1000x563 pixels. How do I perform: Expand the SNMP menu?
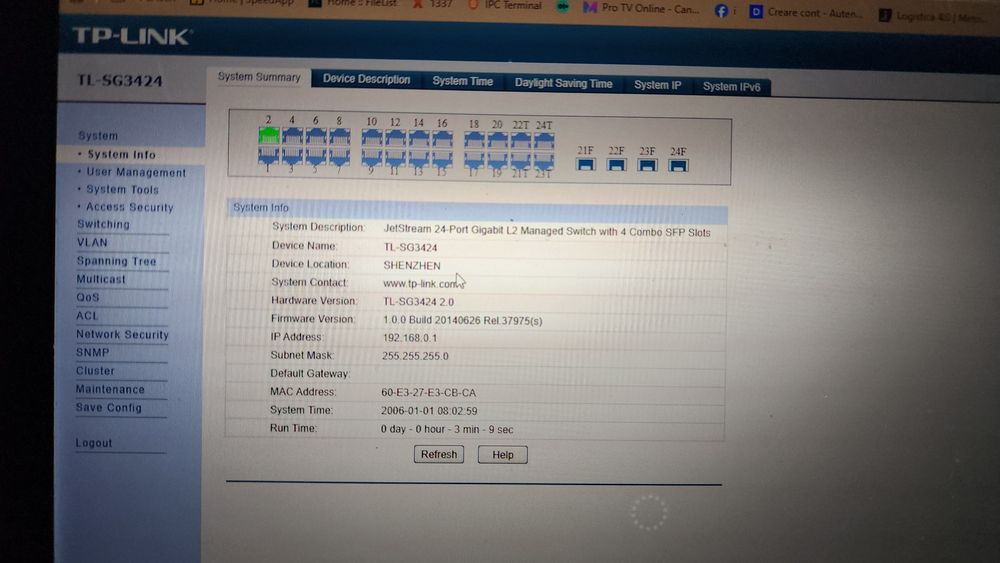click(92, 352)
